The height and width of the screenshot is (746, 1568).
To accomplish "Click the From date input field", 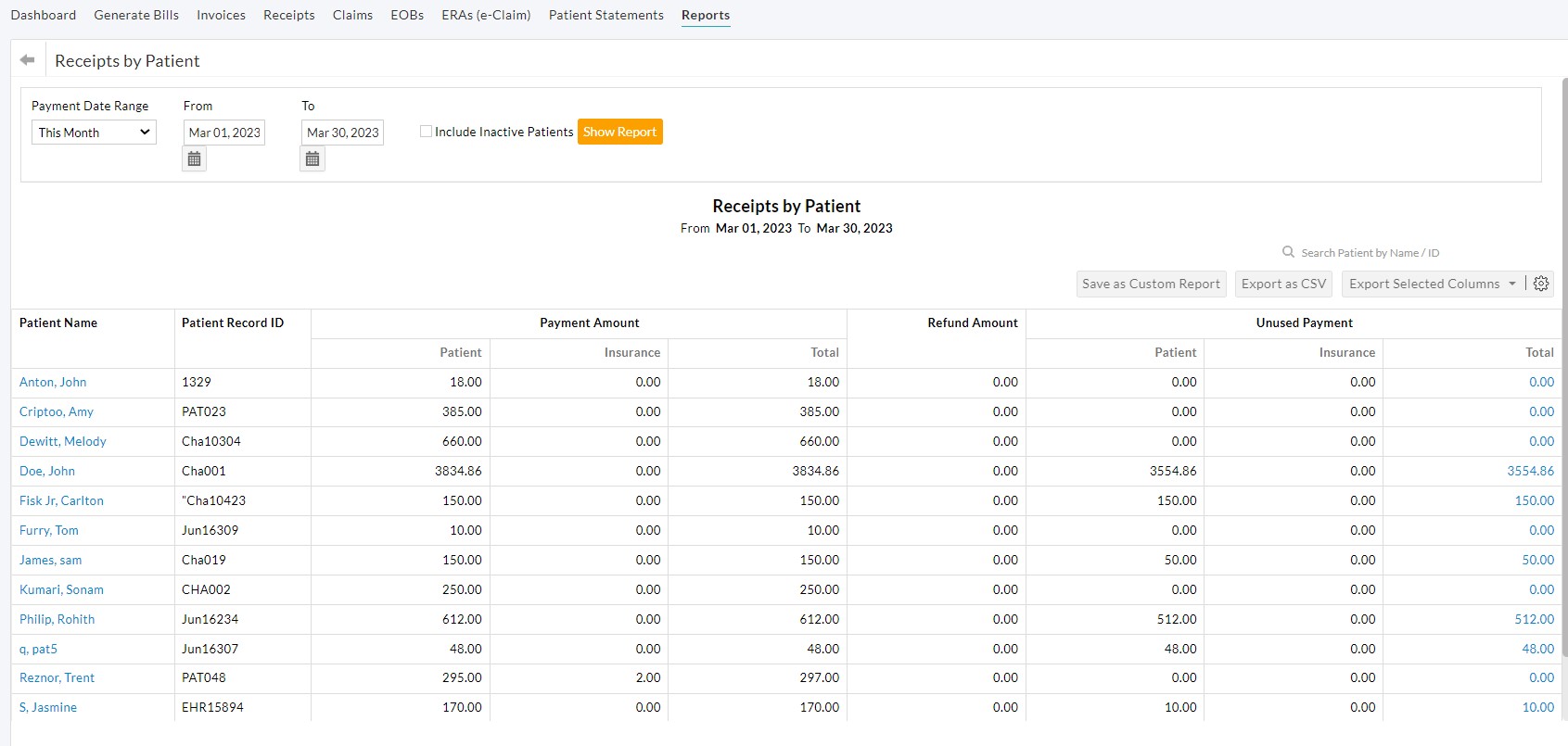I will 224,133.
